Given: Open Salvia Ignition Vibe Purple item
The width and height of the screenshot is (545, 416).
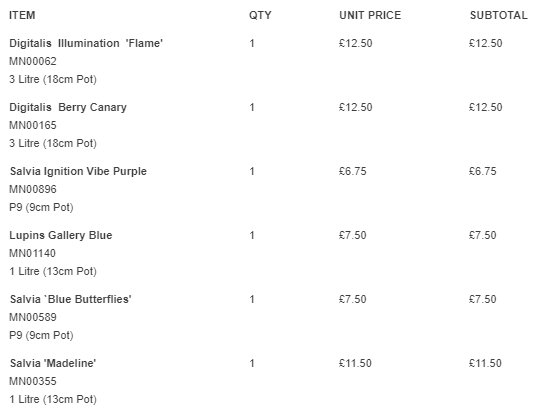Looking at the screenshot, I should [x=78, y=171].
